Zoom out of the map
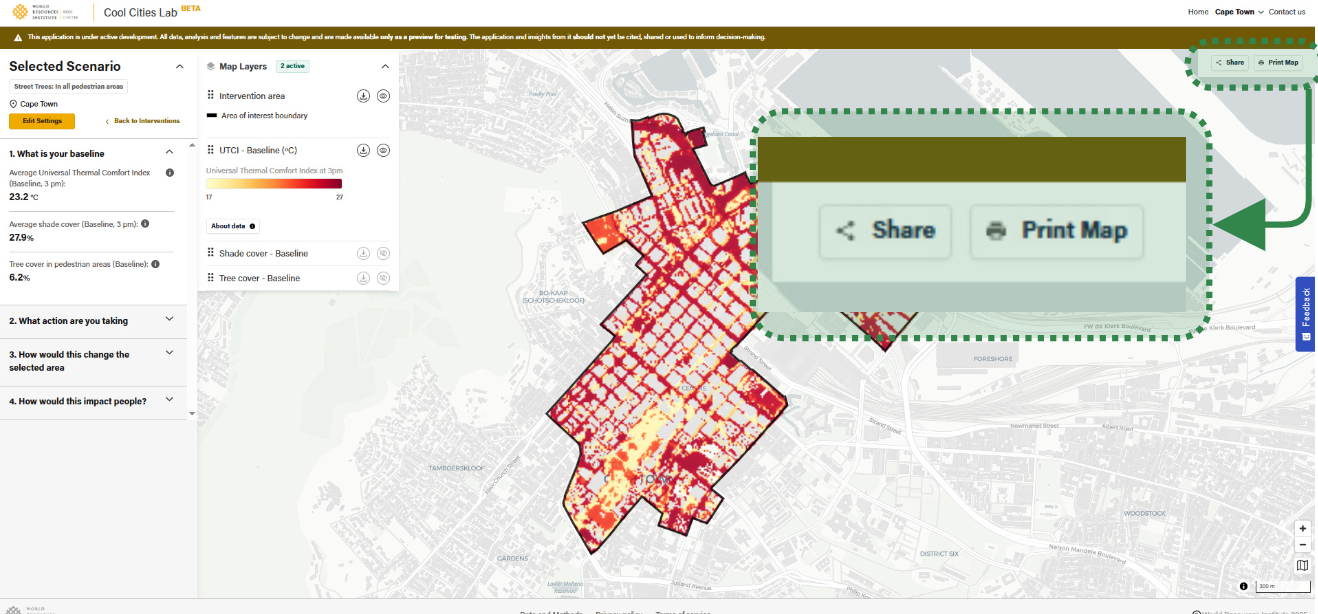Image resolution: width=1318 pixels, height=614 pixels. click(x=1302, y=545)
